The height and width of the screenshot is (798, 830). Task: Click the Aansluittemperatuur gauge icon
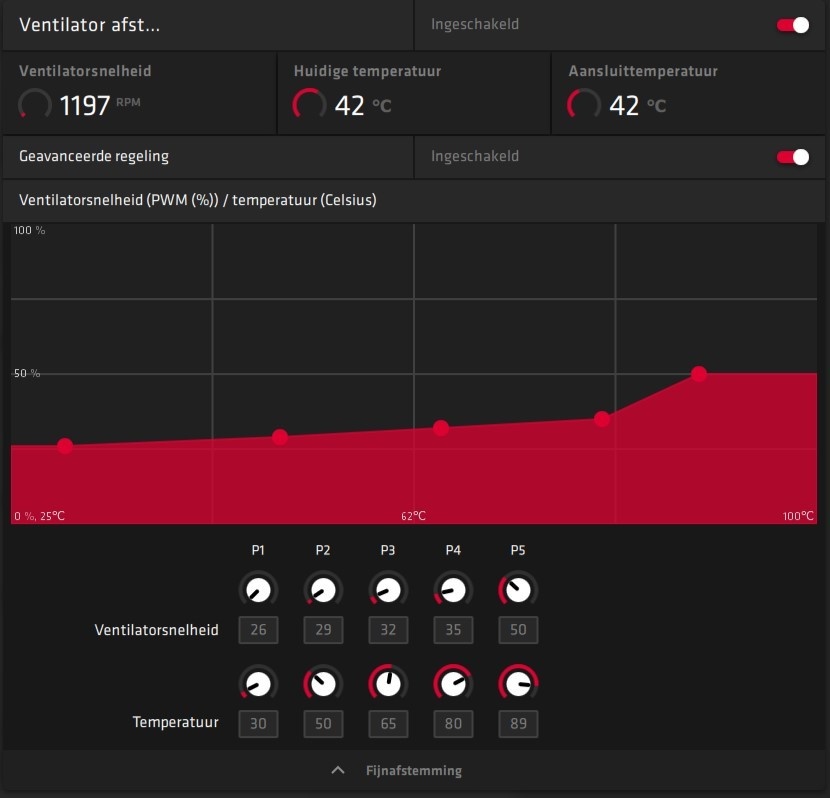[584, 104]
